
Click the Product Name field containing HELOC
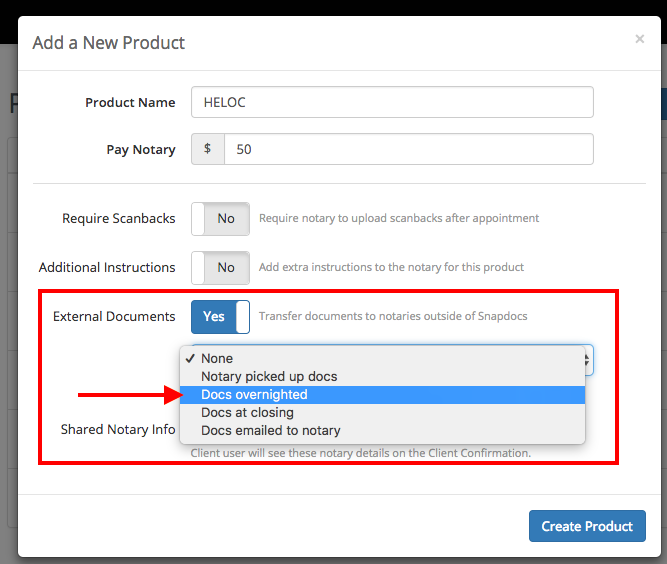pyautogui.click(x=392, y=102)
